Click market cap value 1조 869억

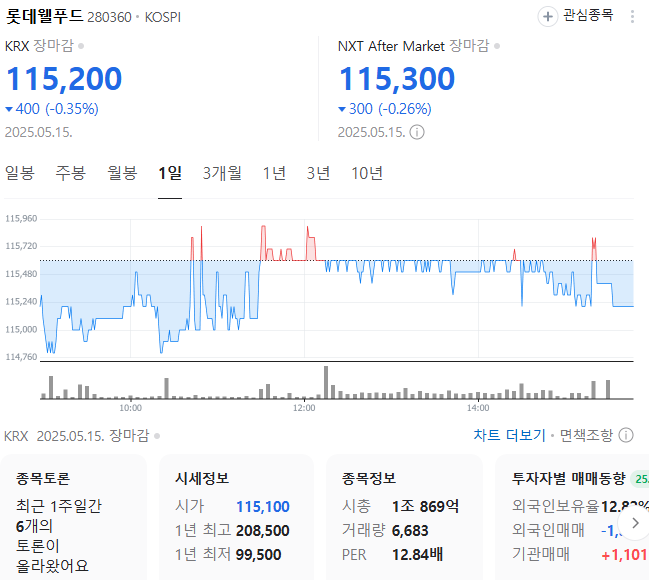pos(425,507)
